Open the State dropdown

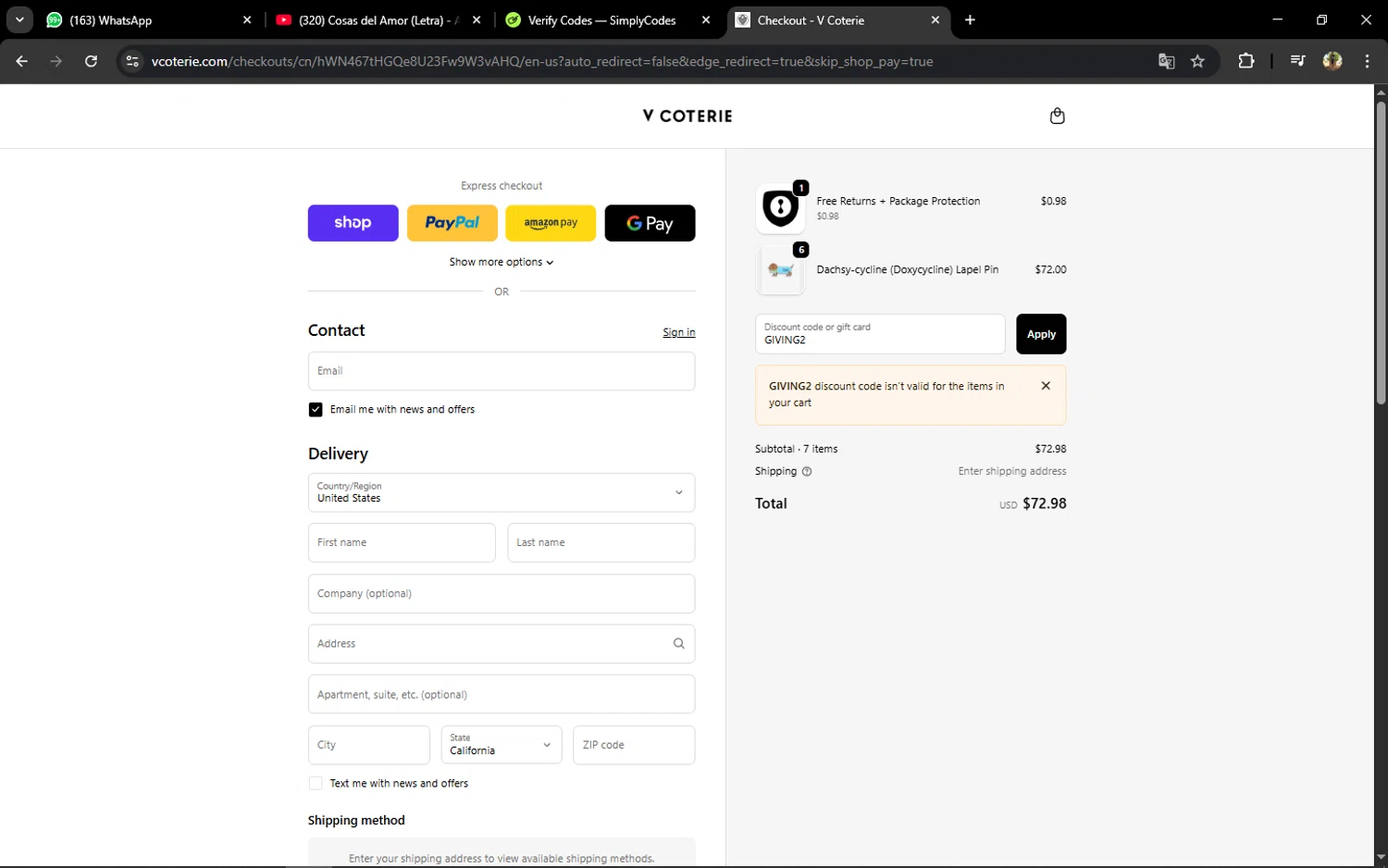point(502,745)
